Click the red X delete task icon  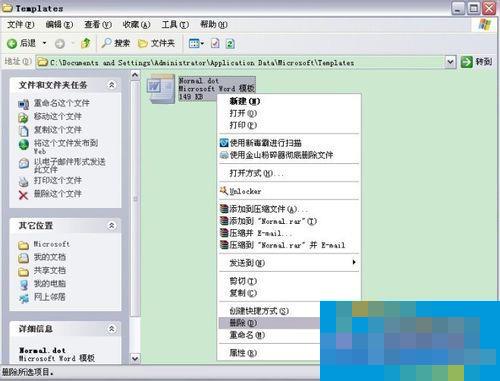pos(23,195)
